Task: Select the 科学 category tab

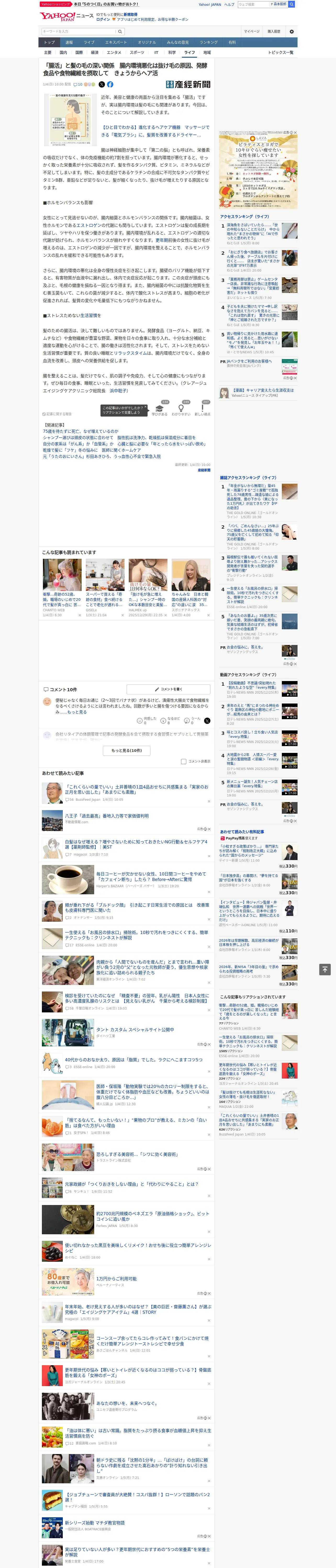Action: tap(172, 52)
